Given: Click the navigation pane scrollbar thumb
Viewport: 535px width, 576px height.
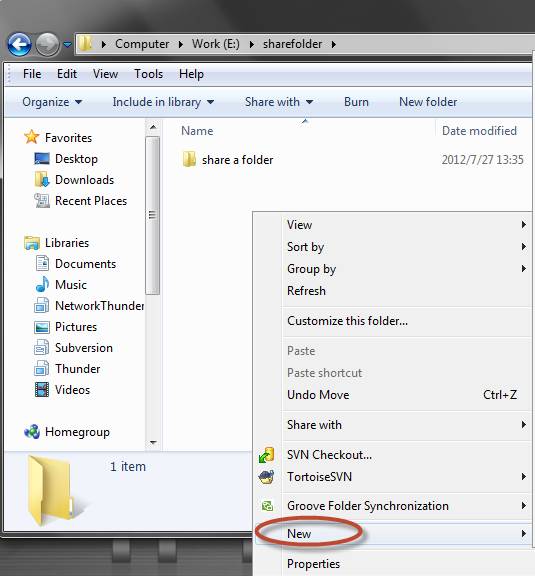Looking at the screenshot, I should [x=152, y=215].
